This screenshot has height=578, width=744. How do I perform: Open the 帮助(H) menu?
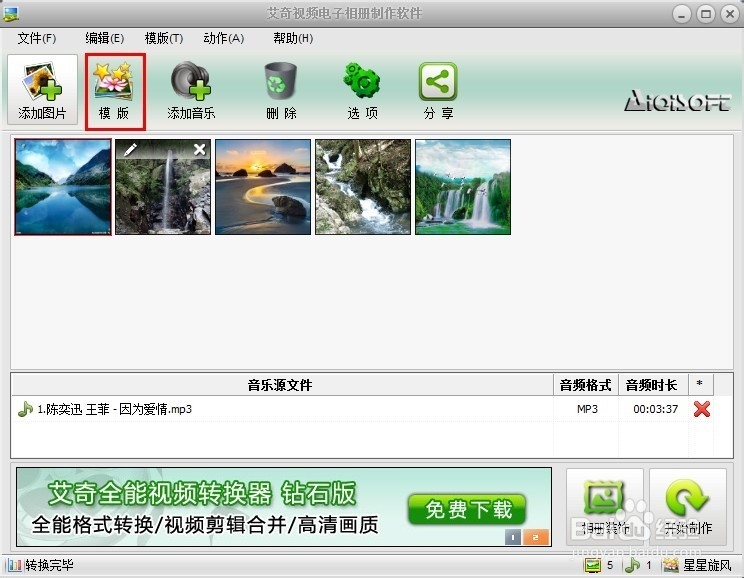pyautogui.click(x=293, y=38)
